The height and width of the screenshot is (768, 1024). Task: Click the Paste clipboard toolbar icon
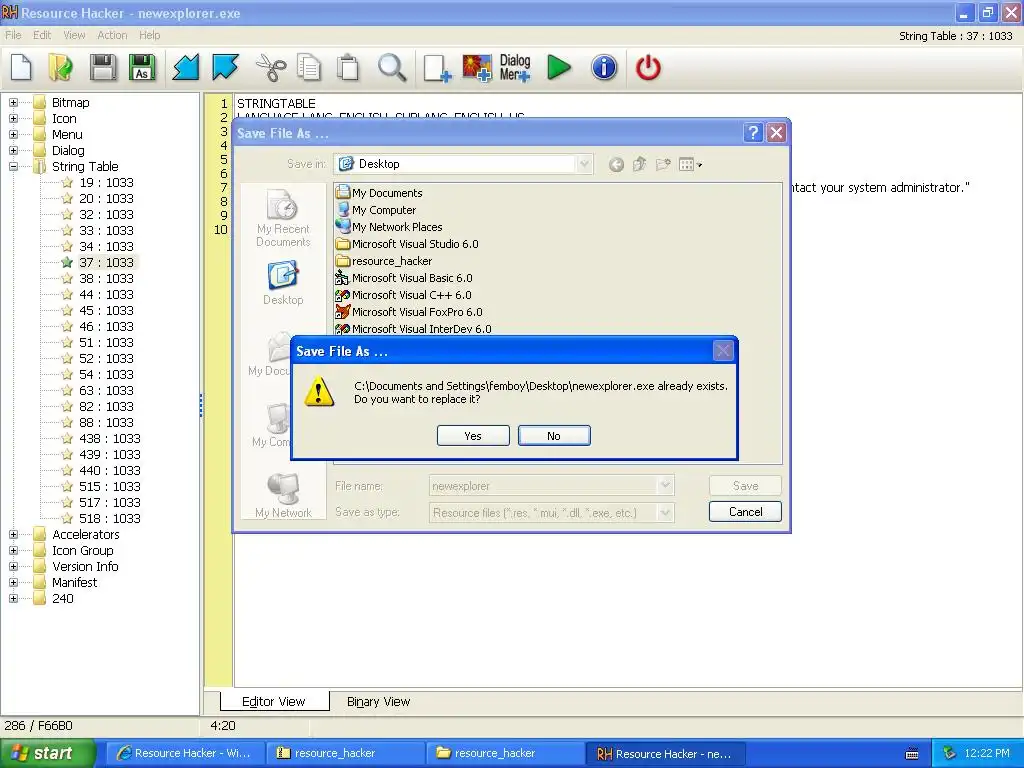pyautogui.click(x=348, y=68)
